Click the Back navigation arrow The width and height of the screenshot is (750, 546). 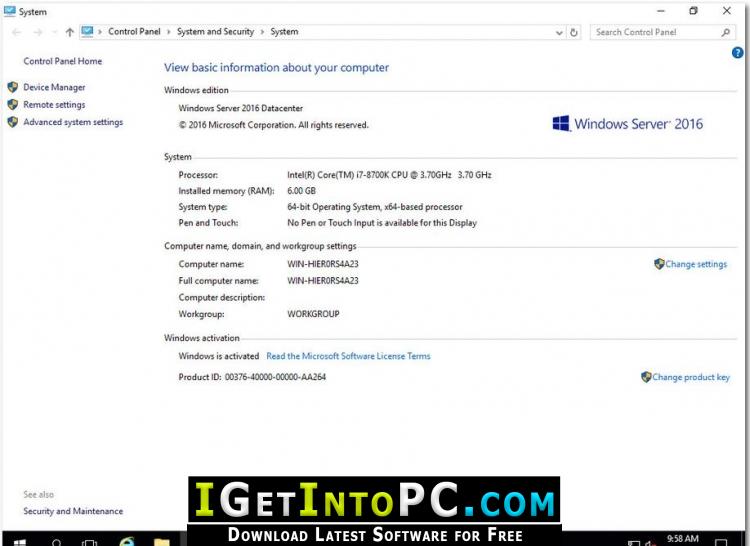[x=16, y=32]
